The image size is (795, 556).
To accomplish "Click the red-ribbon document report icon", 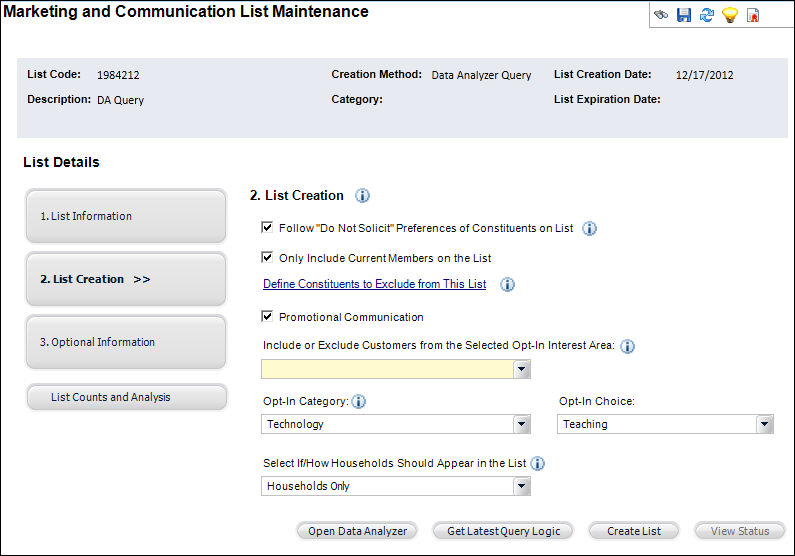I will tap(753, 15).
